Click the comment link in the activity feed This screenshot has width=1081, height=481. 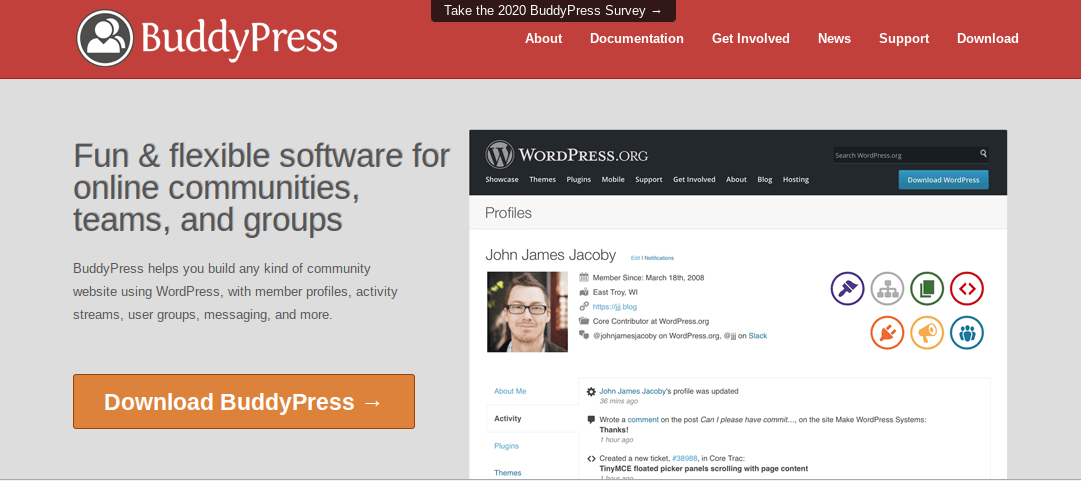[x=643, y=420]
